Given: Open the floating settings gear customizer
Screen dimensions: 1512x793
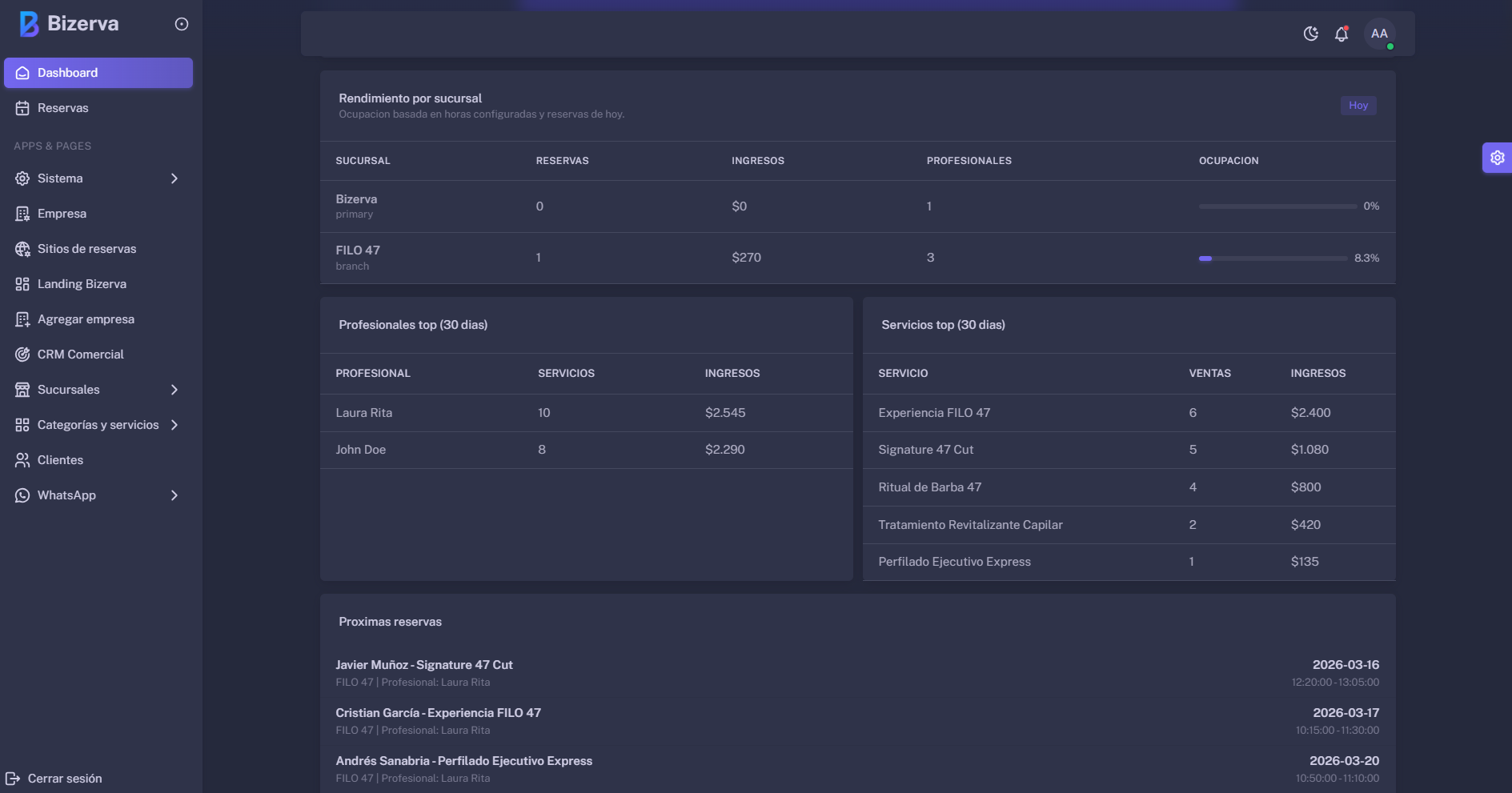Looking at the screenshot, I should 1497,158.
